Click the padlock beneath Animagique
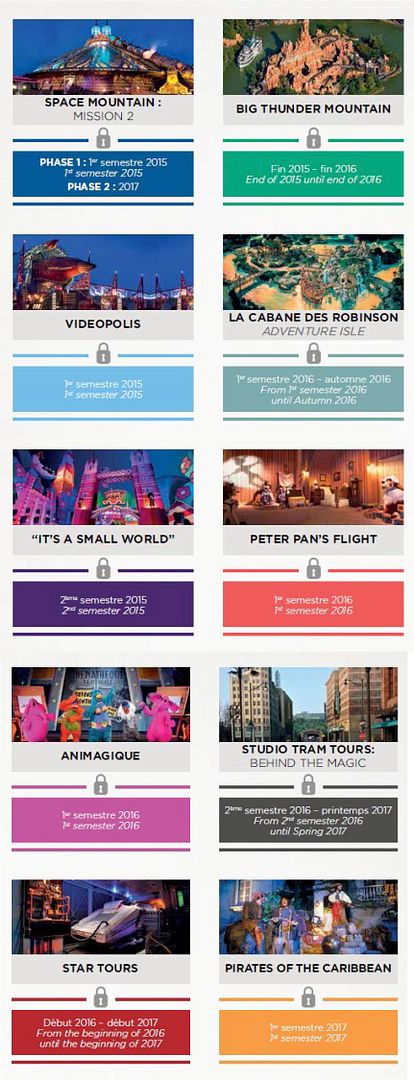 click(101, 785)
